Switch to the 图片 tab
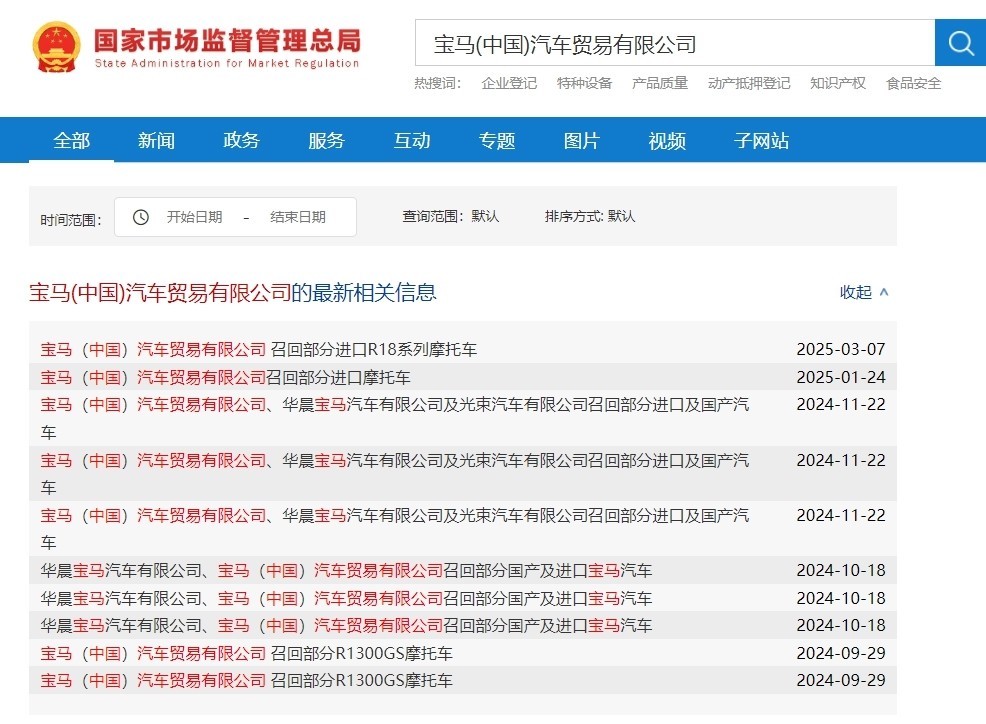 pyautogui.click(x=582, y=140)
